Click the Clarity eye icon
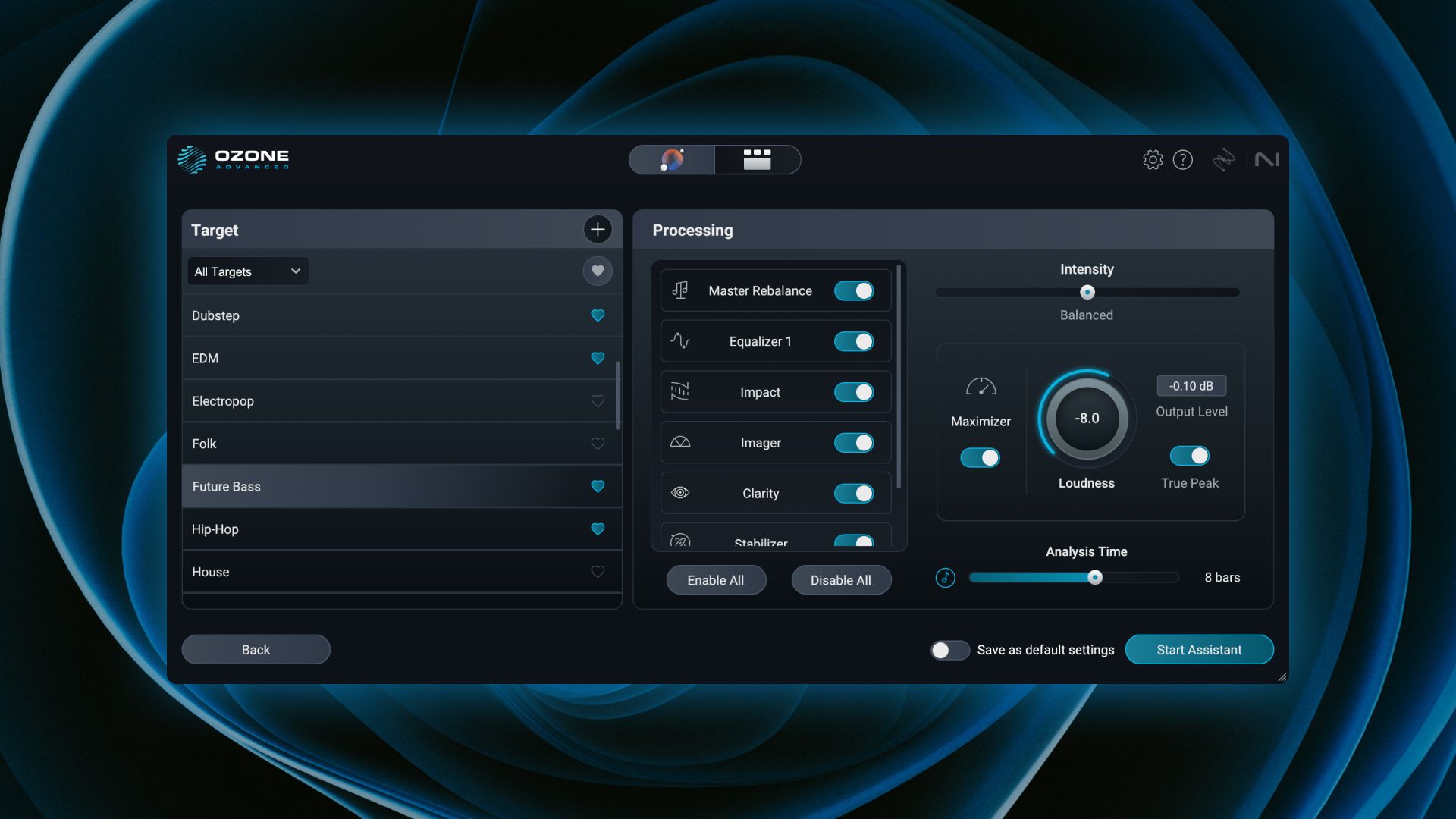The height and width of the screenshot is (819, 1456). tap(680, 493)
